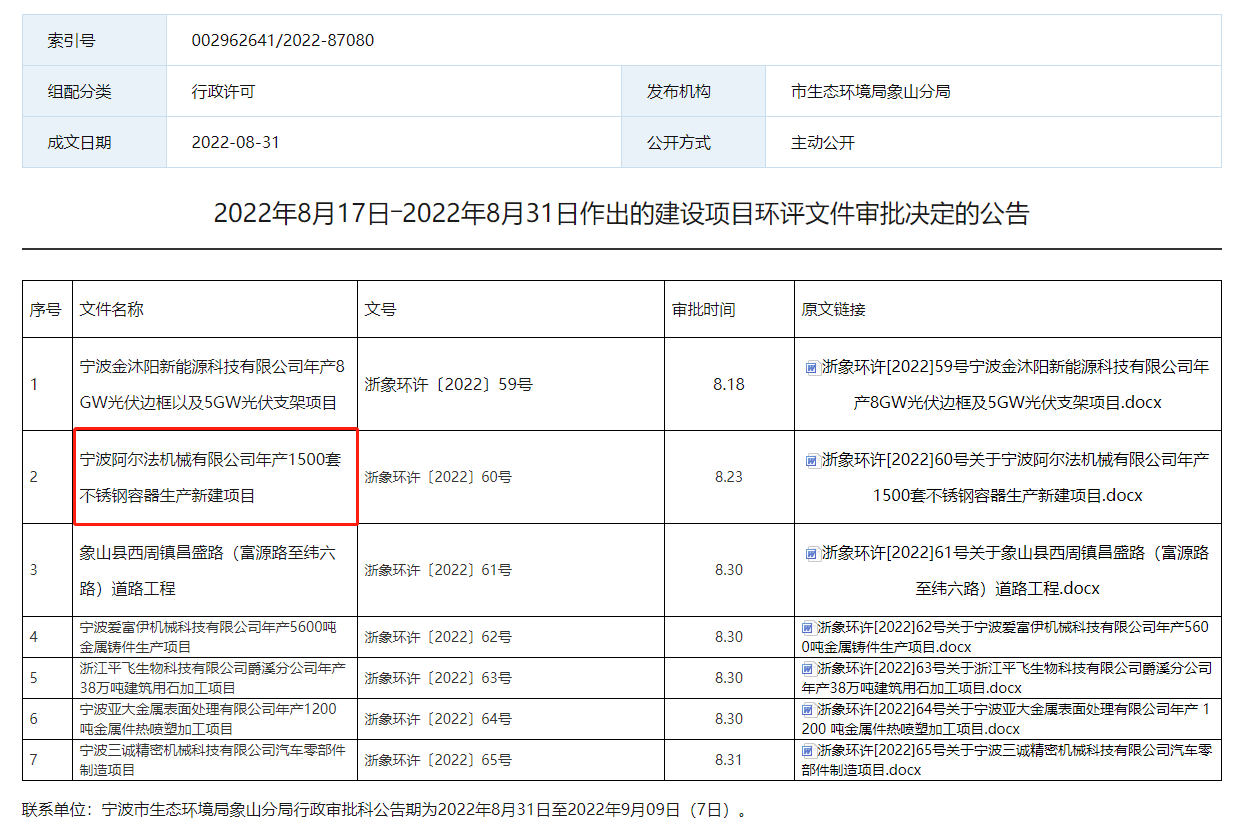
Task: Click the docx file icon beside the 65号 link
Action: pos(808,750)
